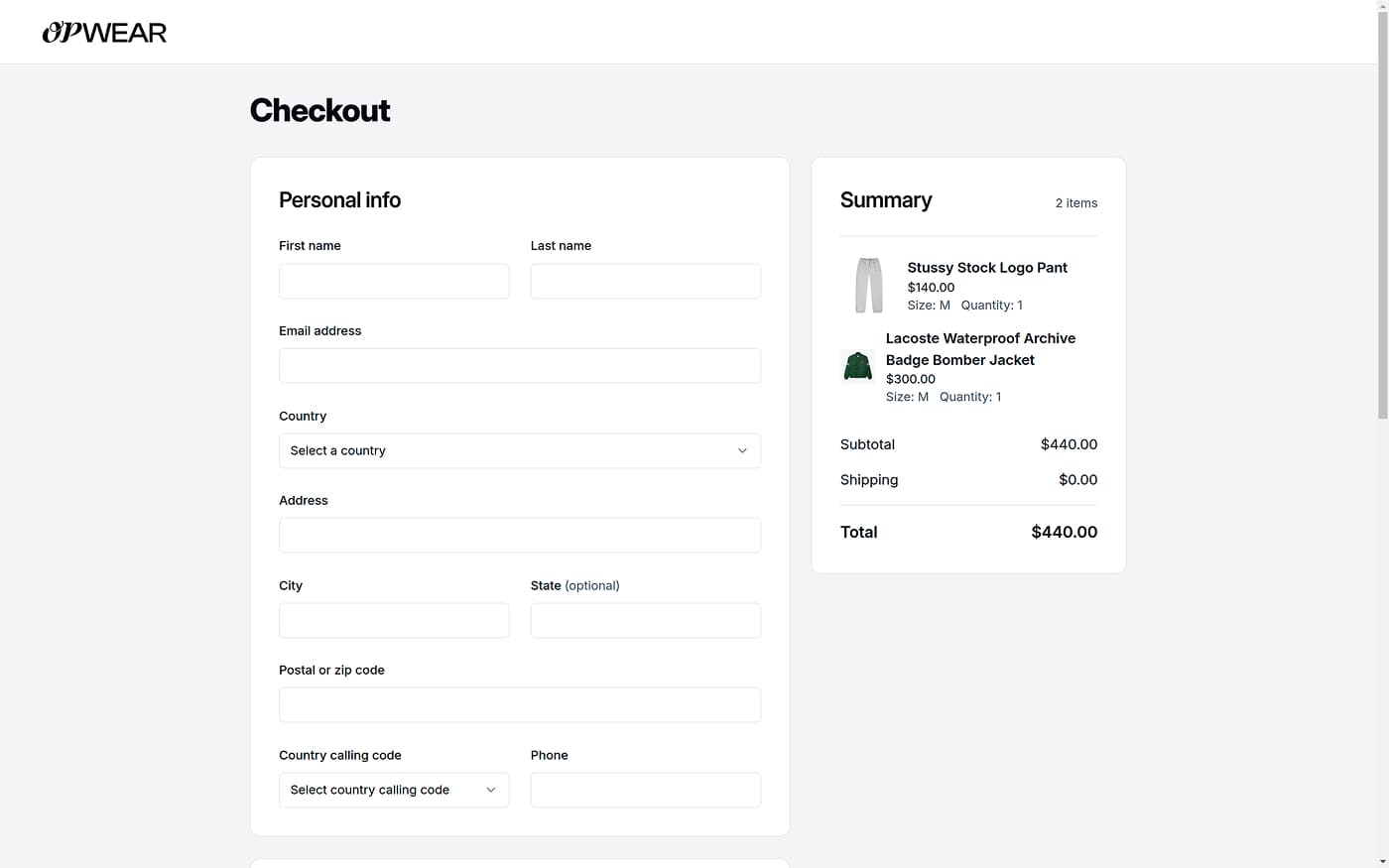The height and width of the screenshot is (868, 1389).
Task: Click the Address input field
Action: (520, 536)
